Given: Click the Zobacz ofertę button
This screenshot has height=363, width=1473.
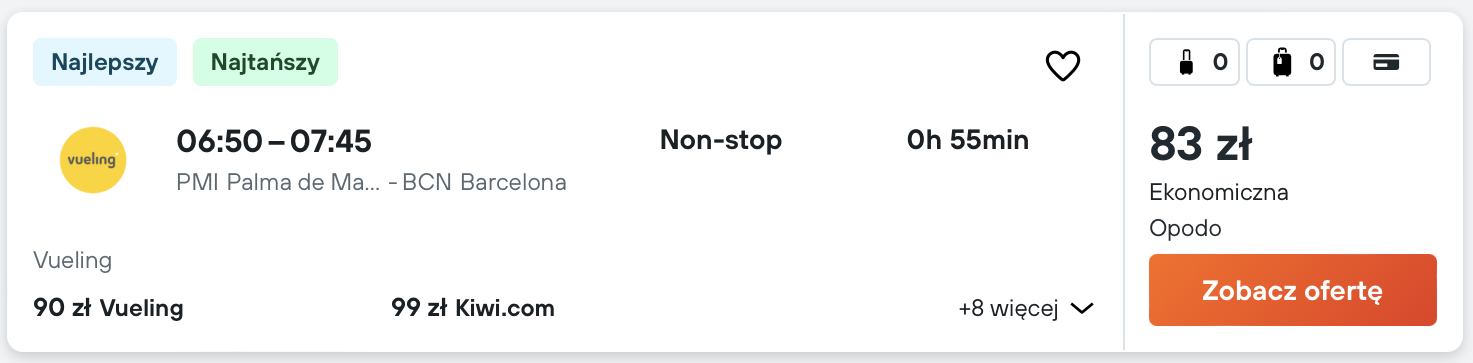Looking at the screenshot, I should pos(1292,290).
